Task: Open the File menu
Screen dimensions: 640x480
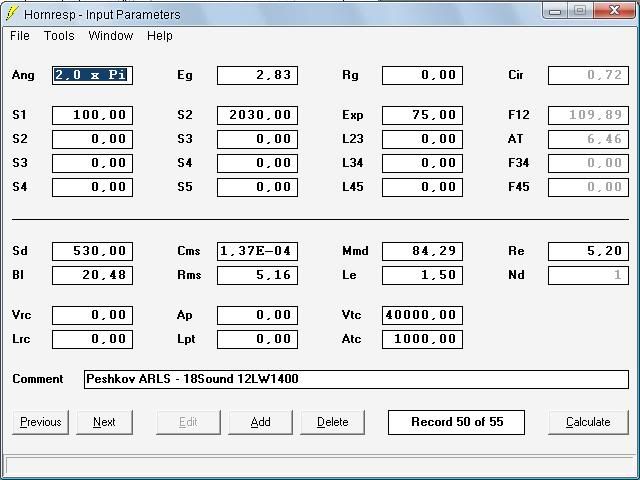Action: pos(20,36)
